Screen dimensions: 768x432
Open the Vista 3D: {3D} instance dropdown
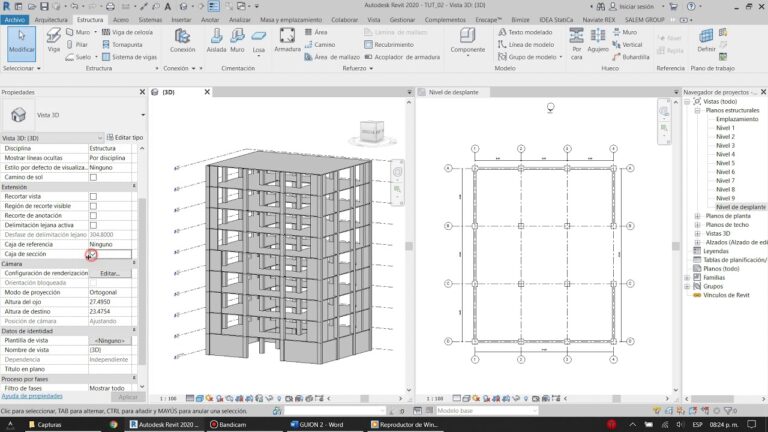click(99, 138)
